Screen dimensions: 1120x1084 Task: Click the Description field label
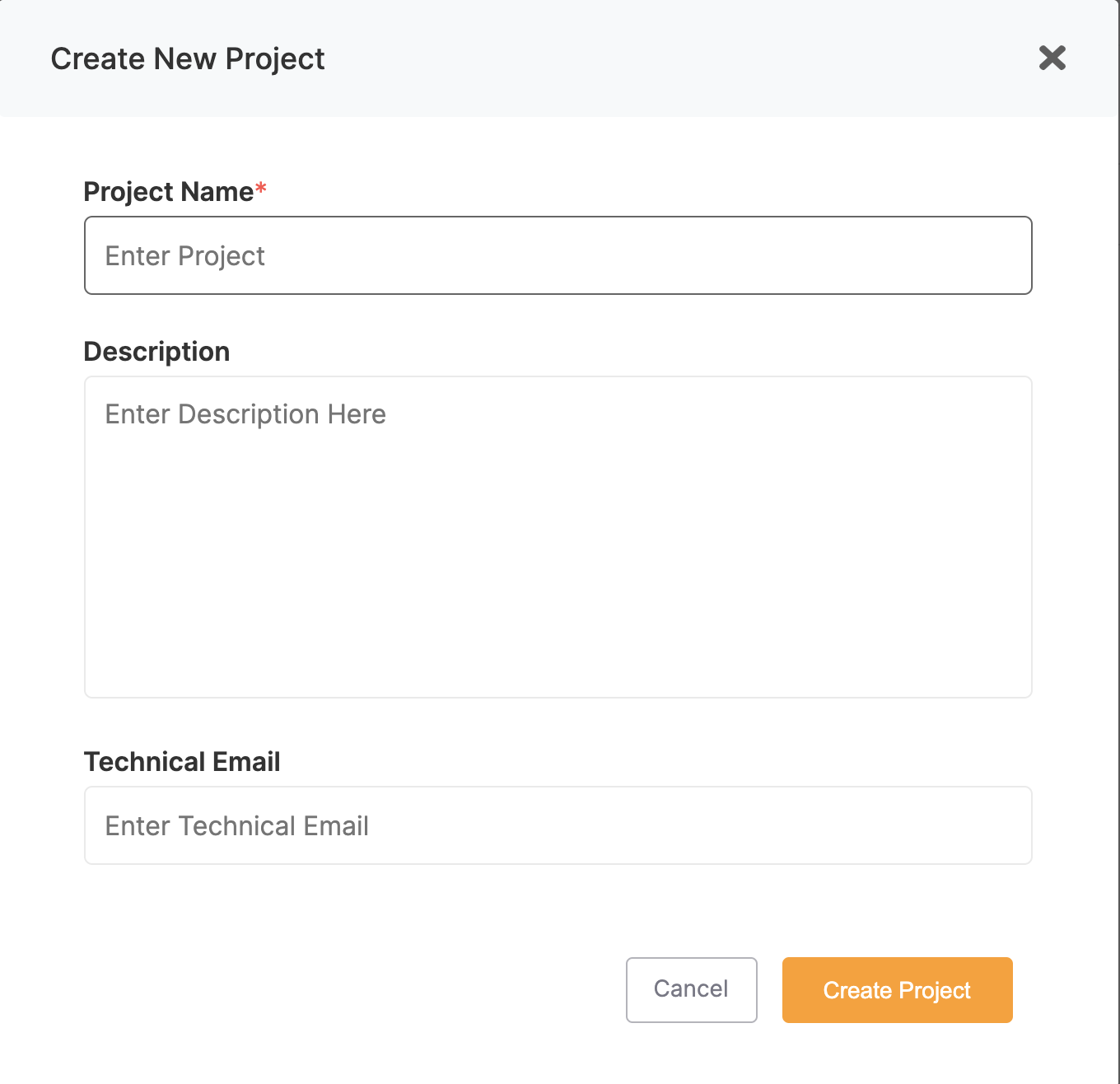click(x=156, y=352)
